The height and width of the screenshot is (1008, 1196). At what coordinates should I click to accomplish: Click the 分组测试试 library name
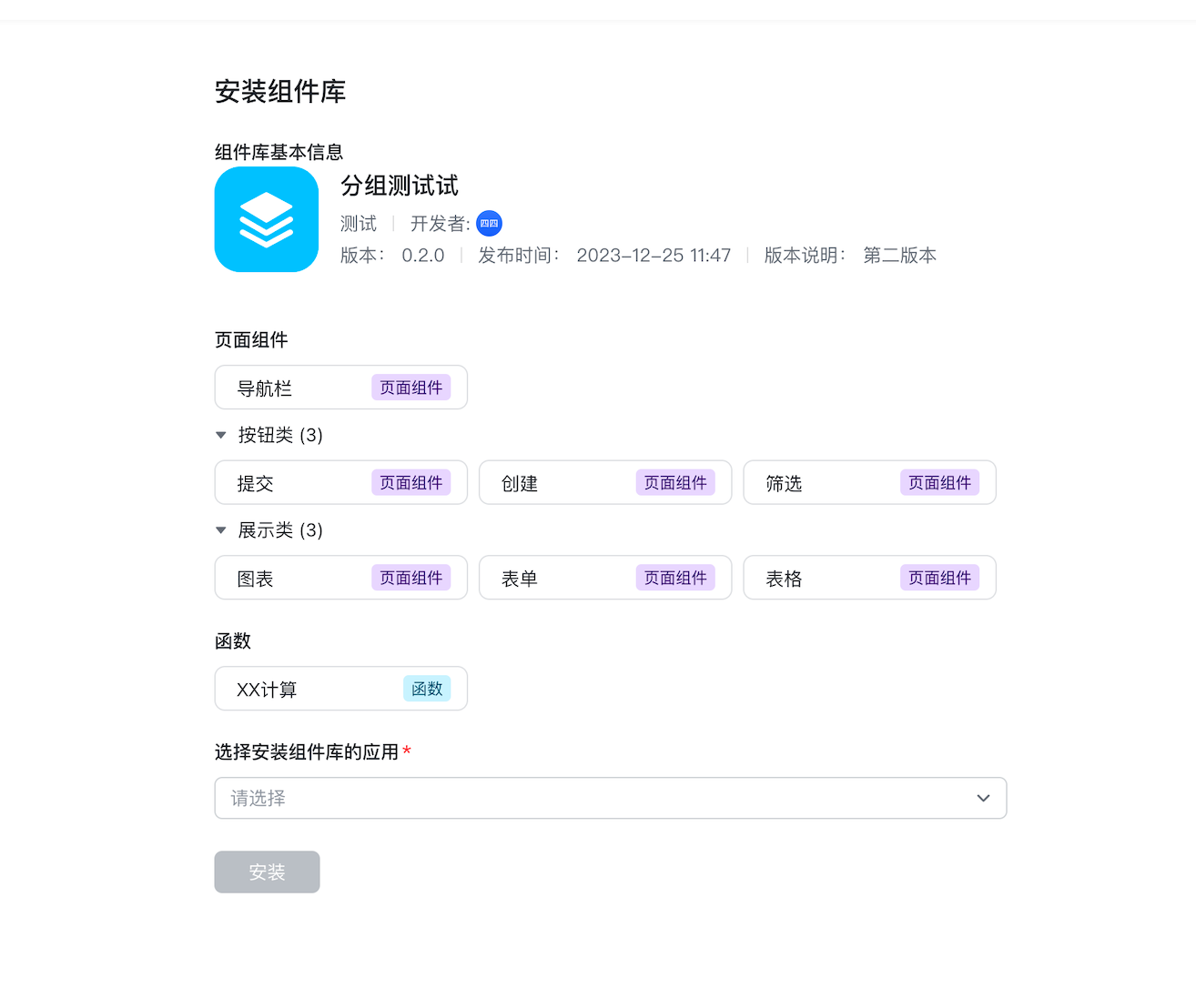tap(400, 186)
